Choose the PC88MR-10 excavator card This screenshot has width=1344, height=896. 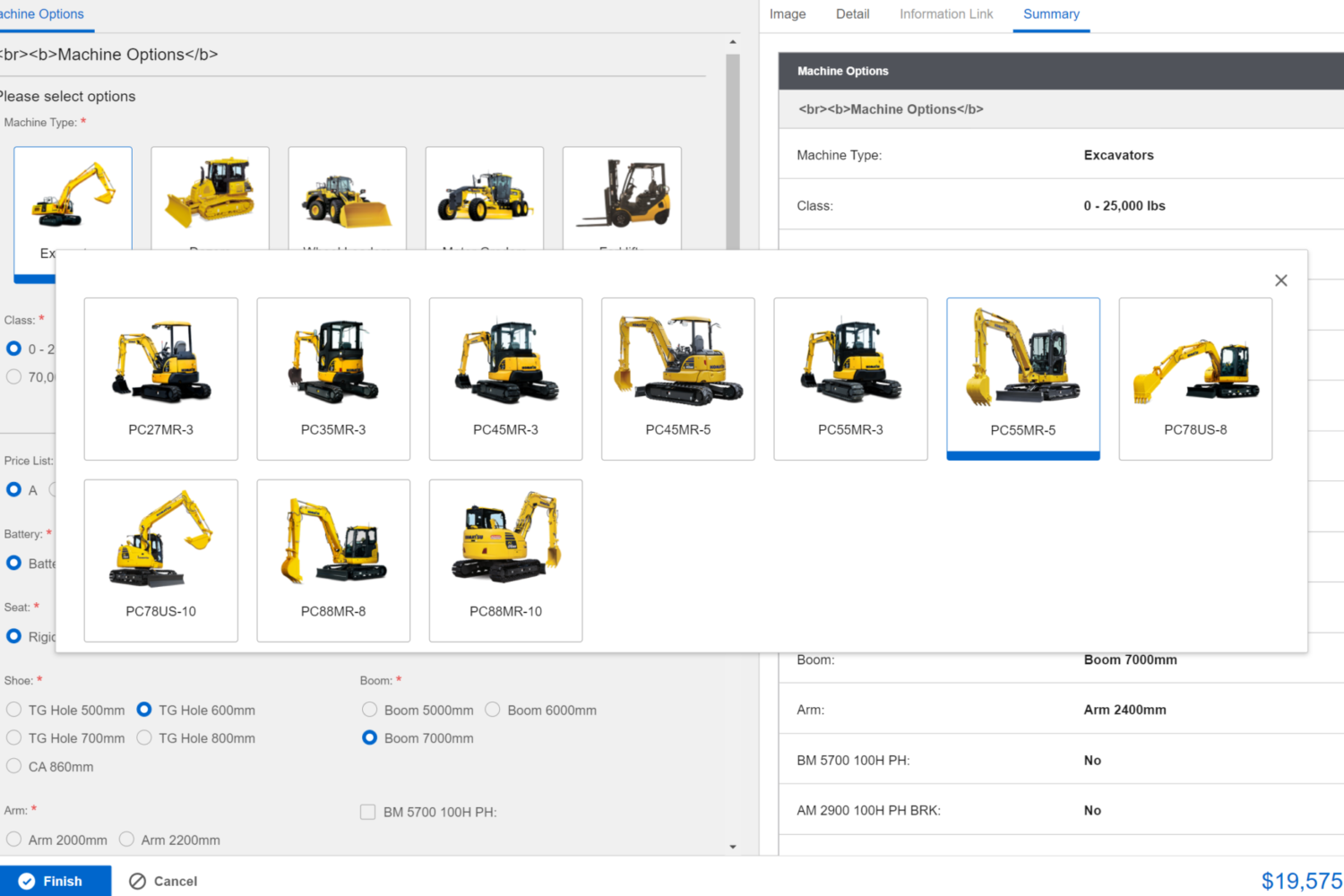[506, 561]
